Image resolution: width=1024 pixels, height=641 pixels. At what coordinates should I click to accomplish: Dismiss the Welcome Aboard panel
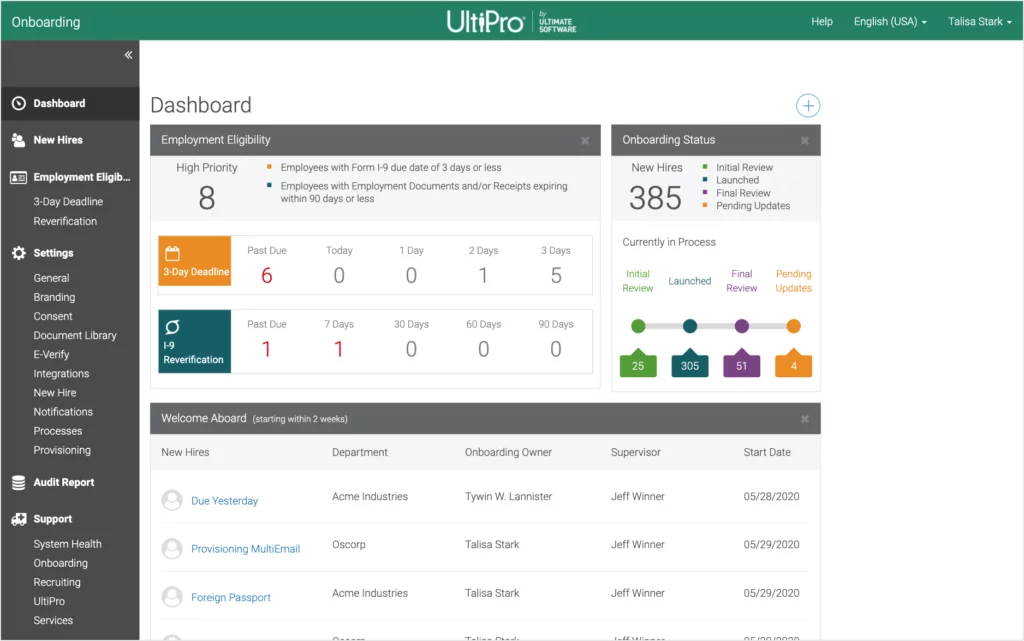click(805, 419)
